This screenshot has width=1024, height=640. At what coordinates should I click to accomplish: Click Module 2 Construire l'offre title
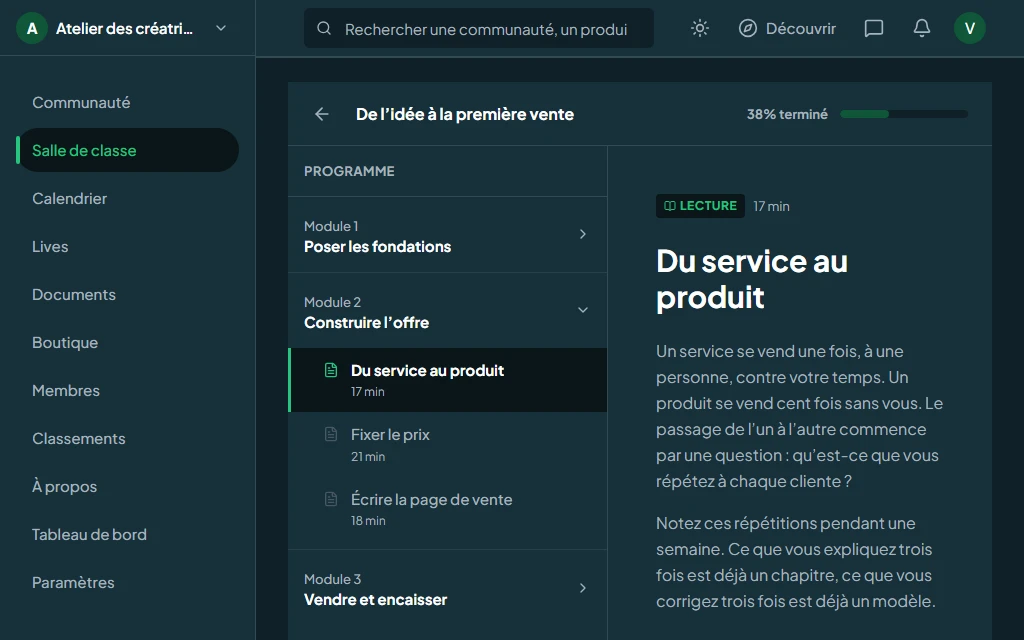366,323
